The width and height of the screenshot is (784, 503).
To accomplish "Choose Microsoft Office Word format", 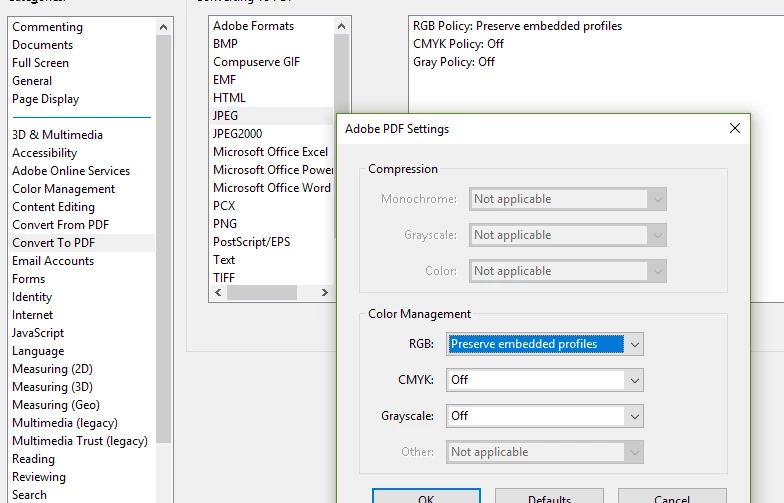I will (272, 188).
